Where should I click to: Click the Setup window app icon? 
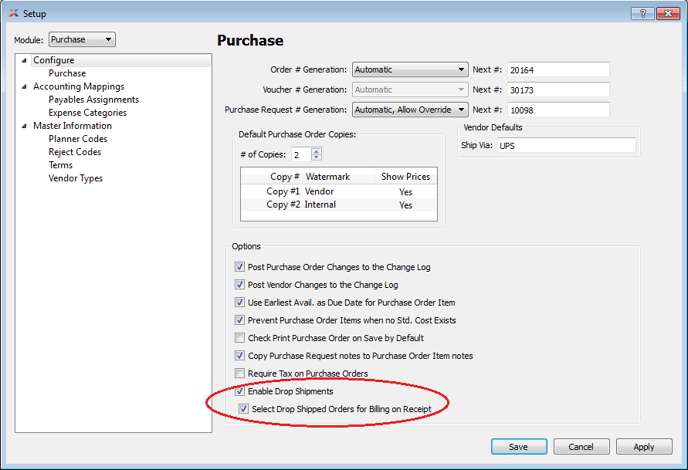click(x=13, y=13)
